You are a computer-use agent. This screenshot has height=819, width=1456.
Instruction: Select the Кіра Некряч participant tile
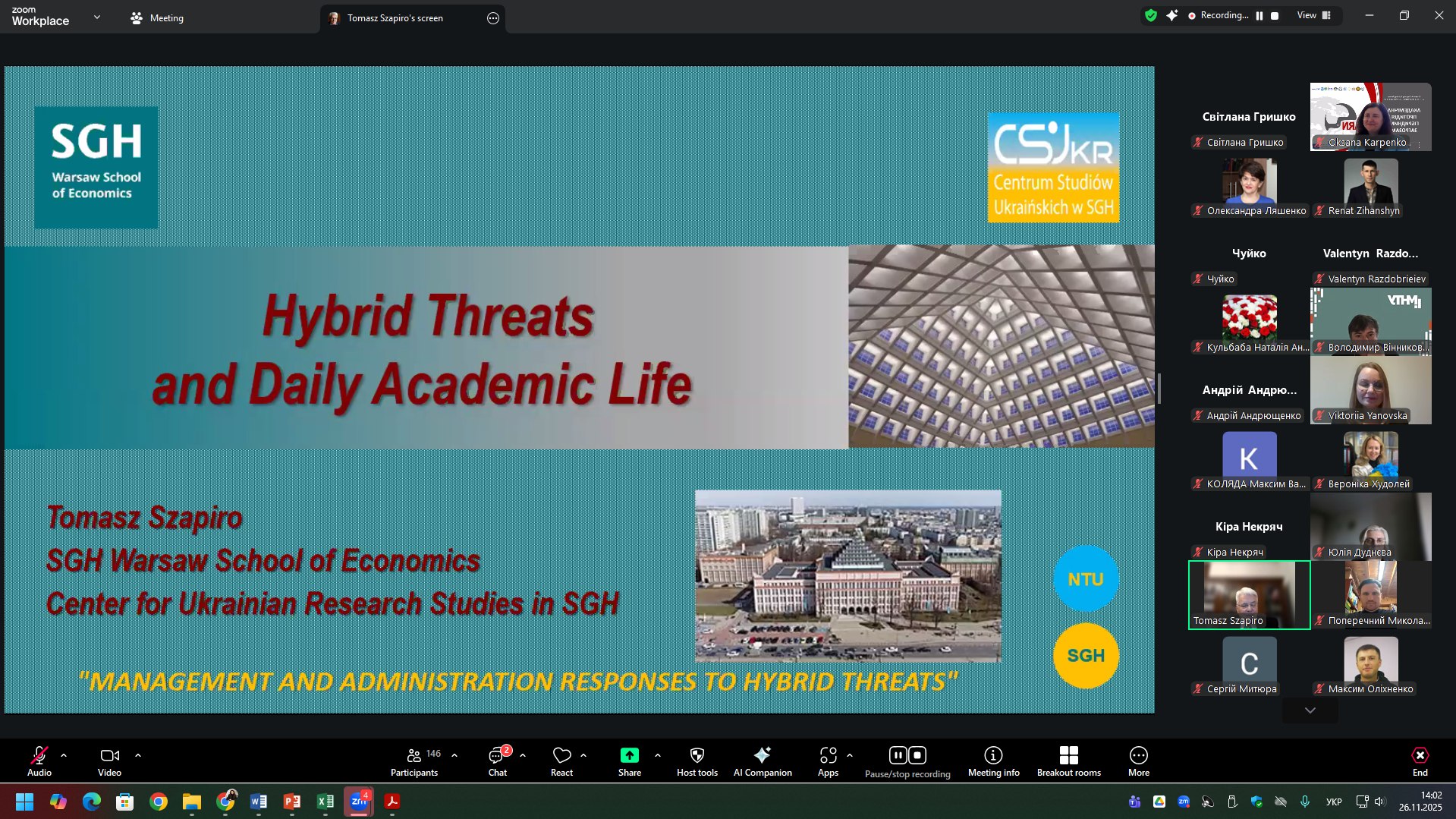pos(1250,527)
